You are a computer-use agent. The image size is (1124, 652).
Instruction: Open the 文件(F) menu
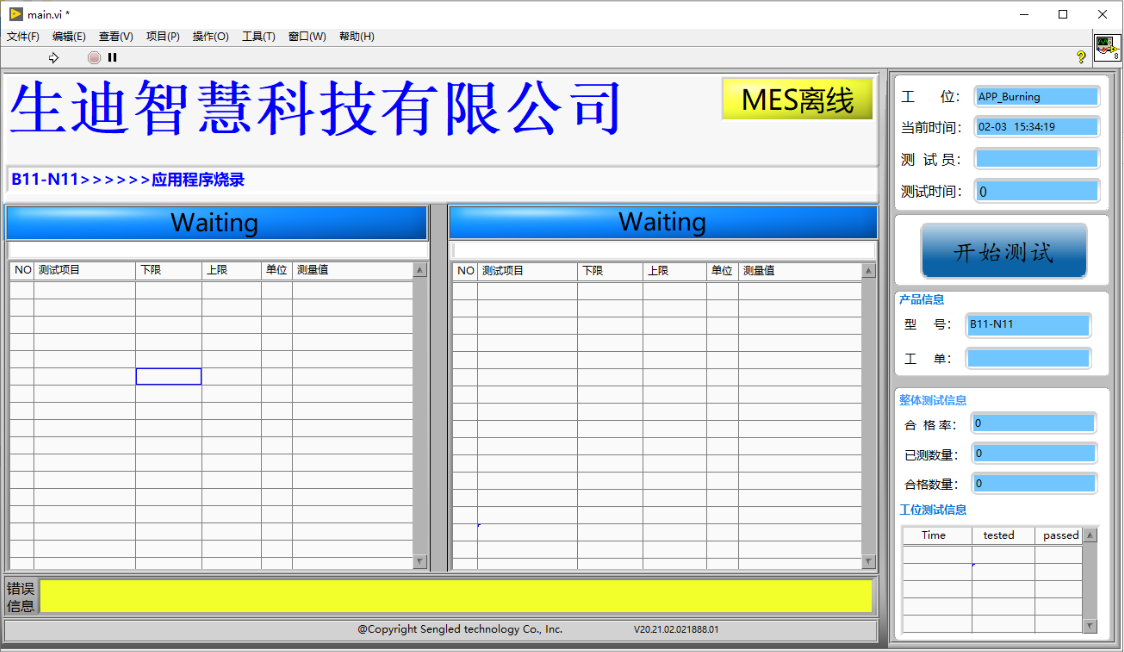tap(23, 37)
